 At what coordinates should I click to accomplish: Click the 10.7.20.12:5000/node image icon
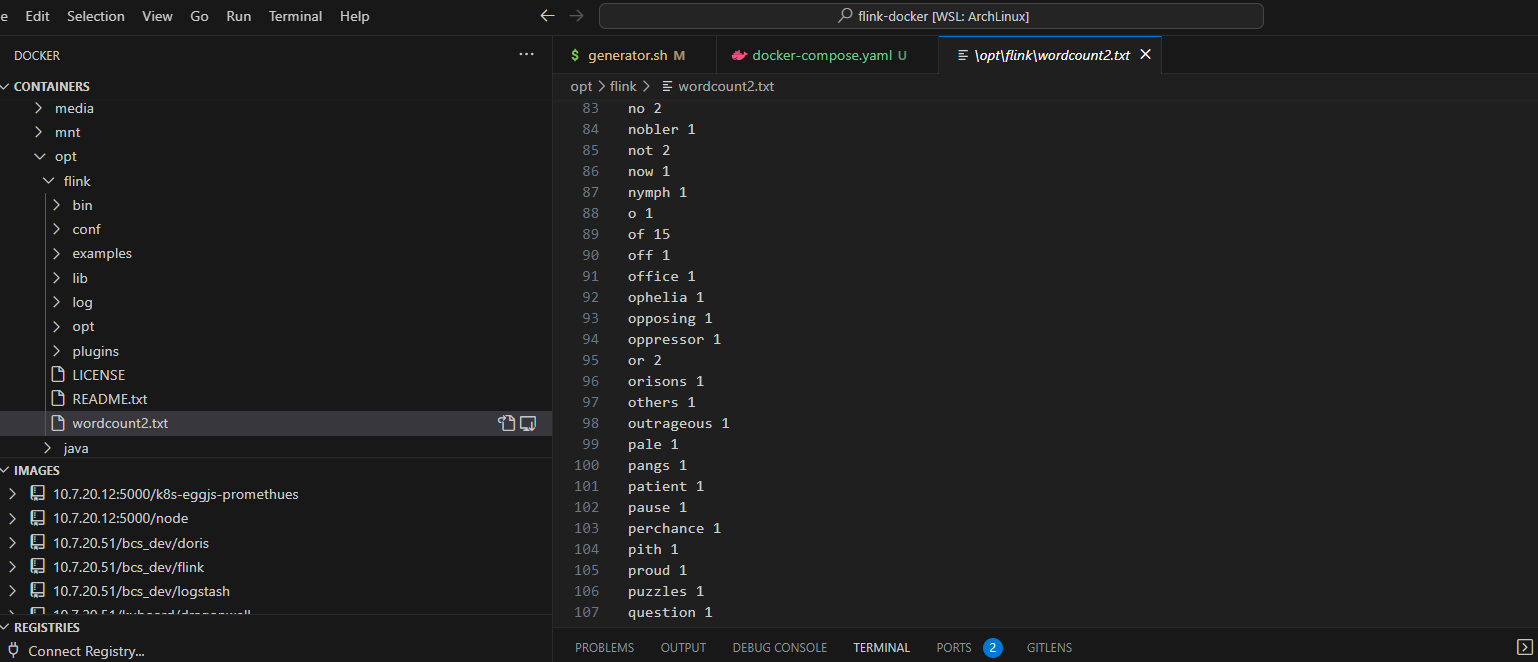click(38, 518)
